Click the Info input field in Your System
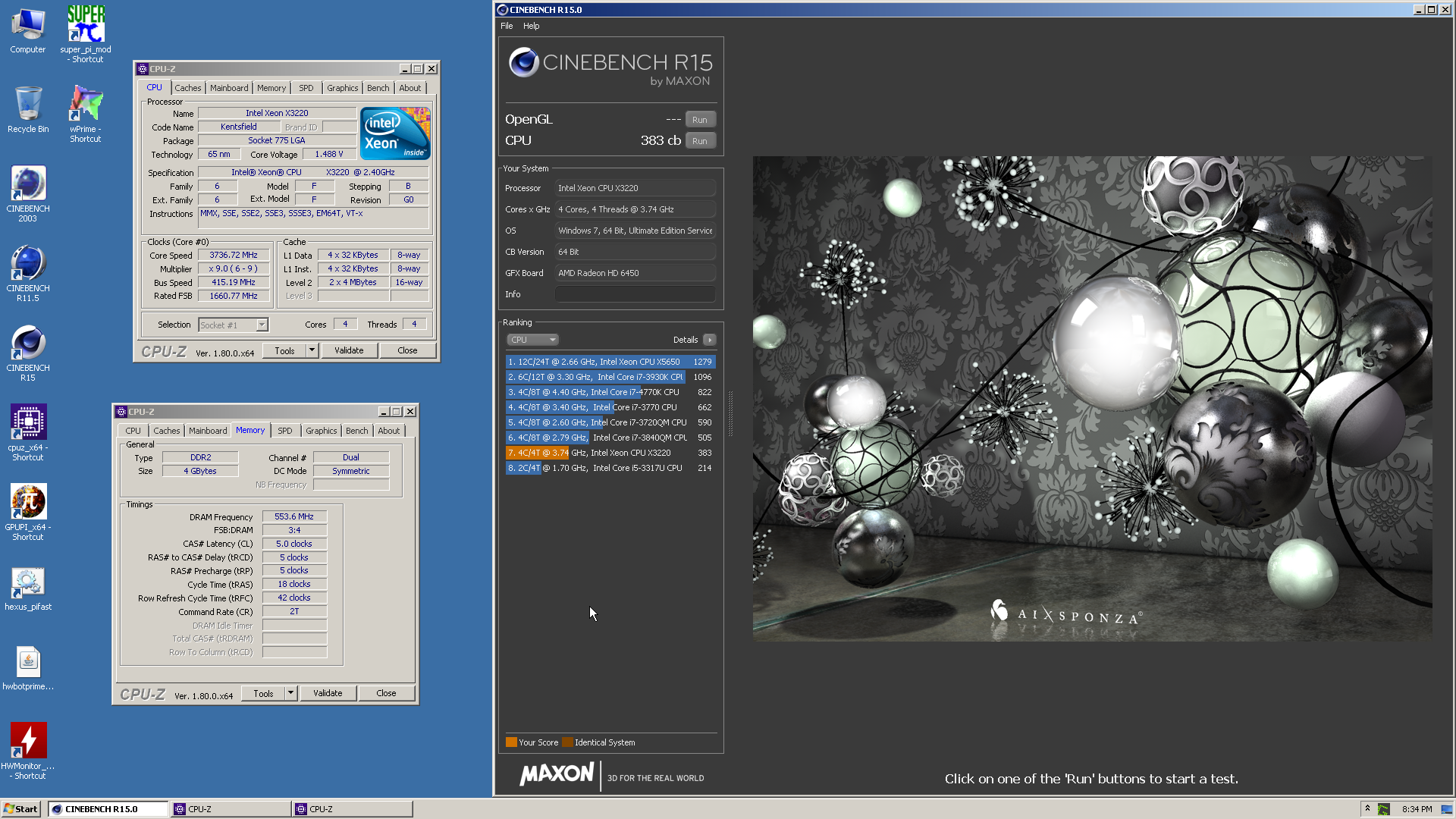 635,294
